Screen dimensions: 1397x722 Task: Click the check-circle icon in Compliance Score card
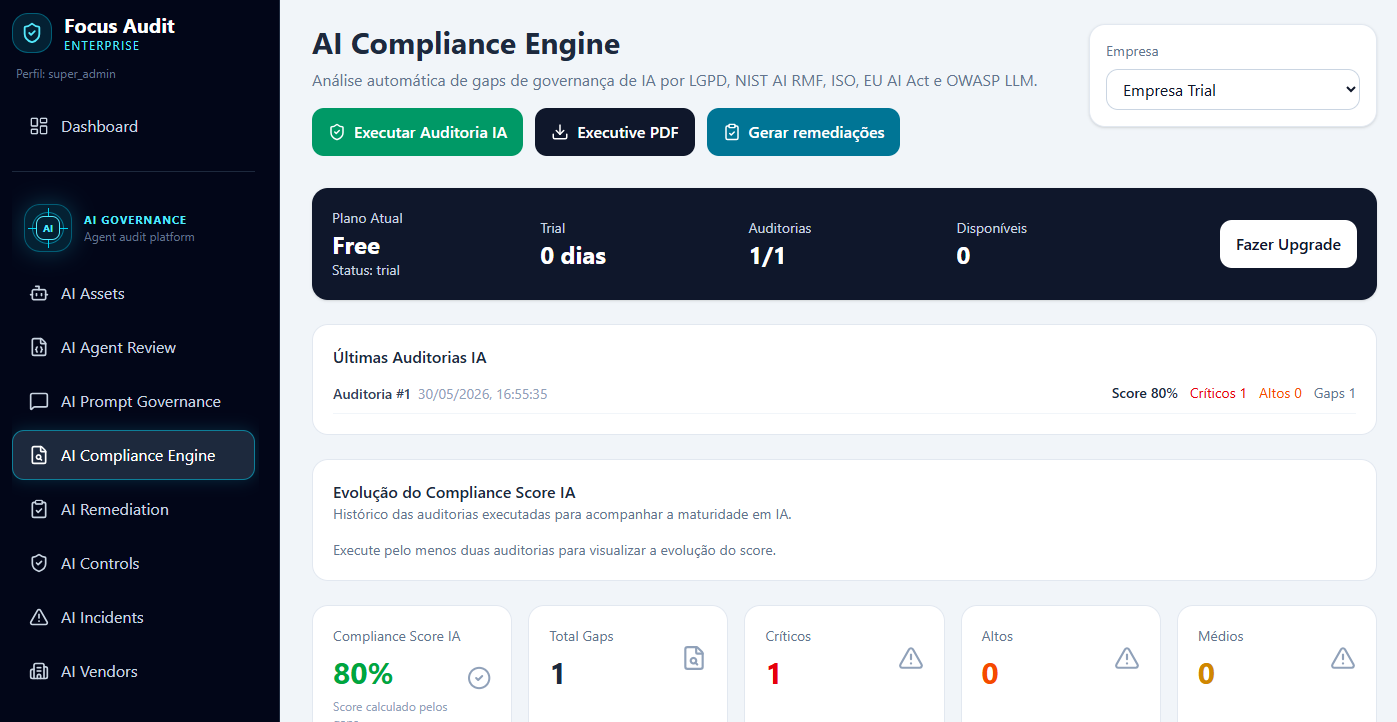(479, 678)
